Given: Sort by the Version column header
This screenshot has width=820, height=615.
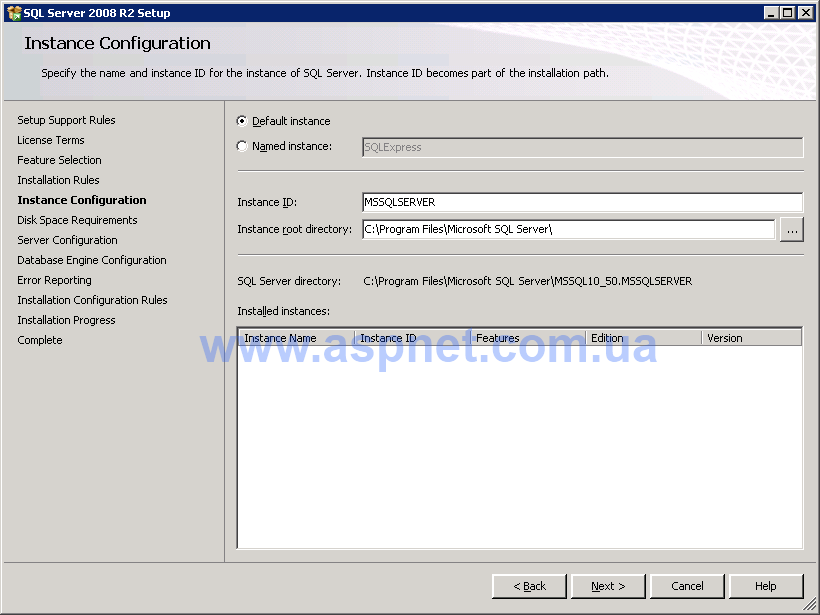Looking at the screenshot, I should coord(751,338).
